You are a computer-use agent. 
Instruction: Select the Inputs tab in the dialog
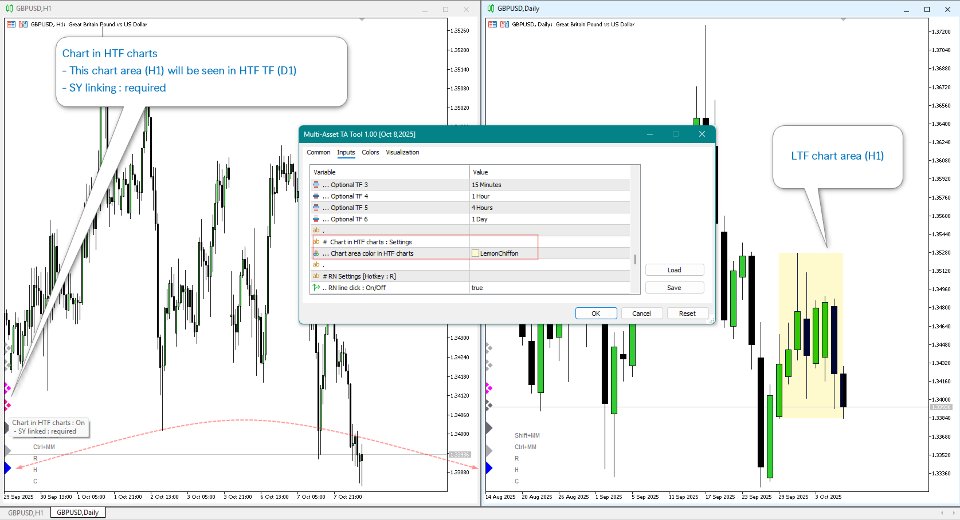346,153
